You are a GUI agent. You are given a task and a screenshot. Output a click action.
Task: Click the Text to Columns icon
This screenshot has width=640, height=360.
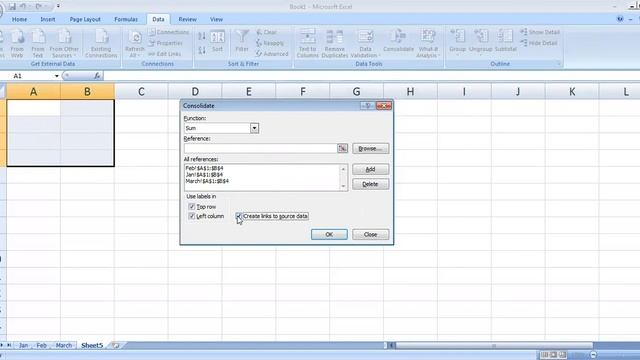[x=308, y=36]
